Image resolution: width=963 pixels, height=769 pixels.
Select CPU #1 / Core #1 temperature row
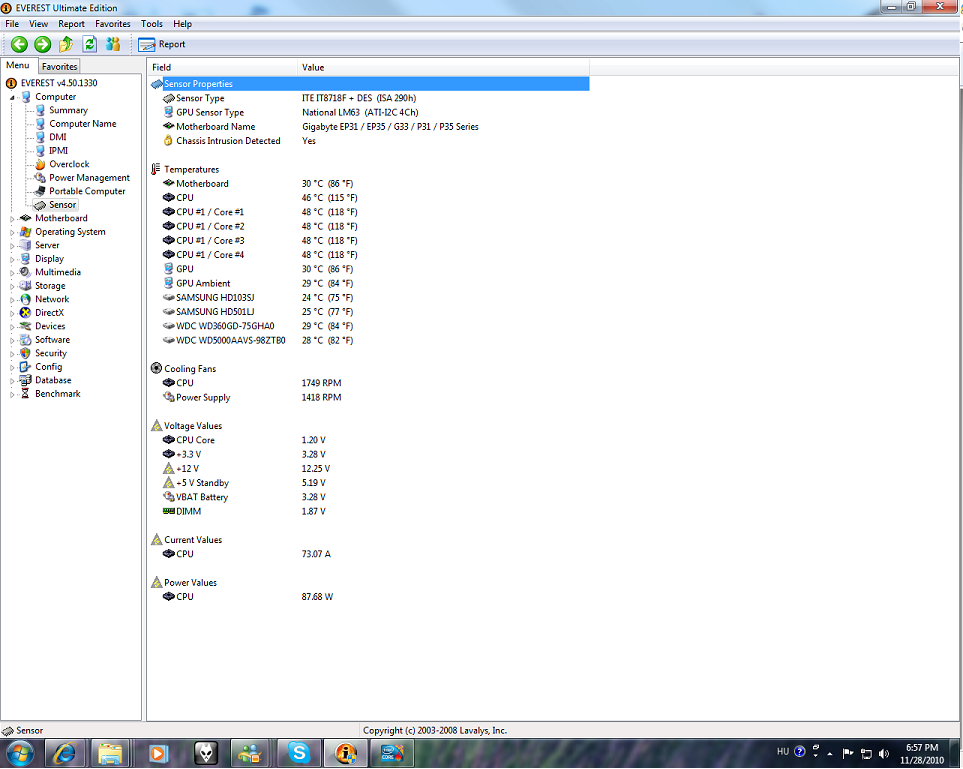(368, 212)
